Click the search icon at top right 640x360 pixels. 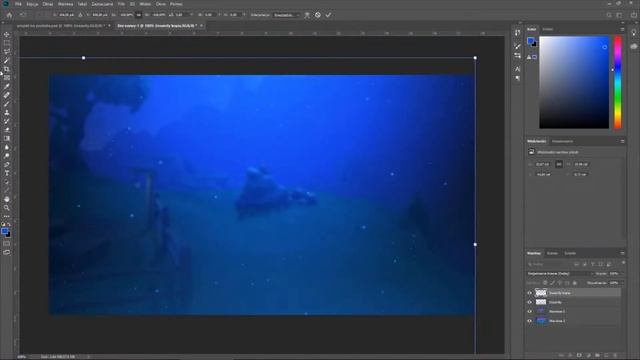[609, 15]
